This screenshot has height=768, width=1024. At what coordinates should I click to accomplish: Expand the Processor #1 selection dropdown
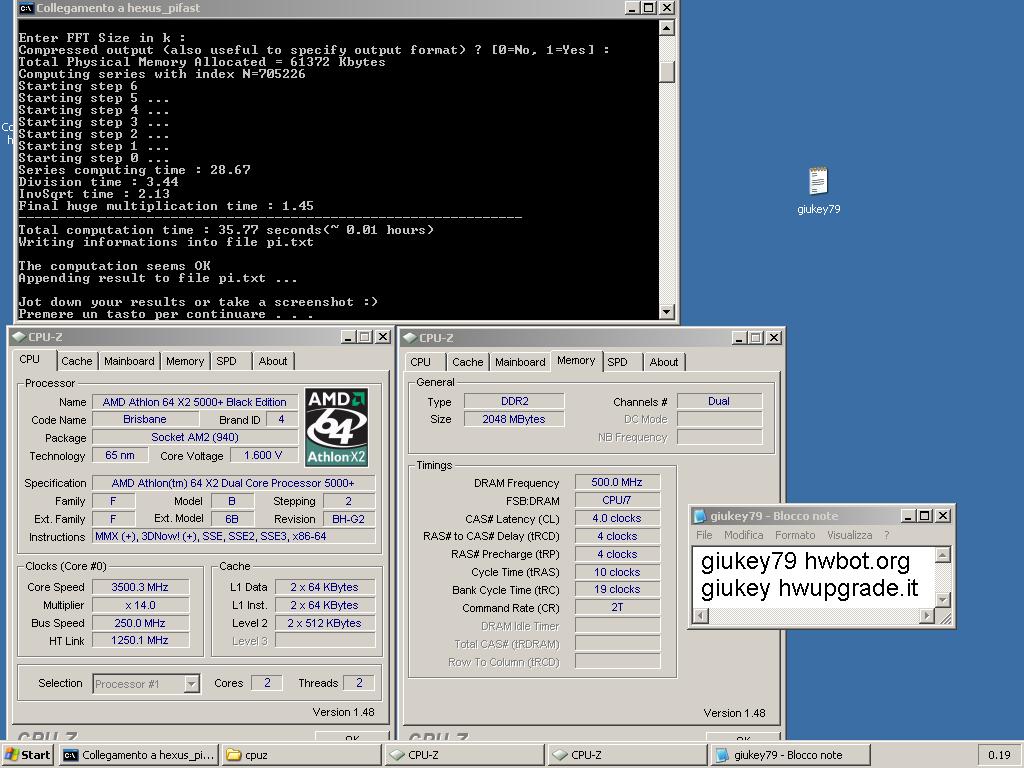click(191, 684)
